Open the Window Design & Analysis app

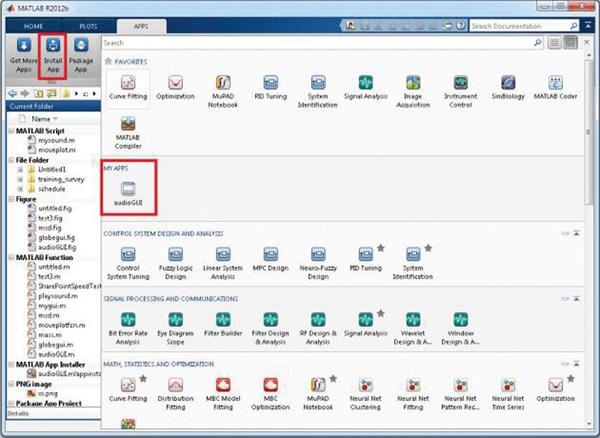point(460,329)
